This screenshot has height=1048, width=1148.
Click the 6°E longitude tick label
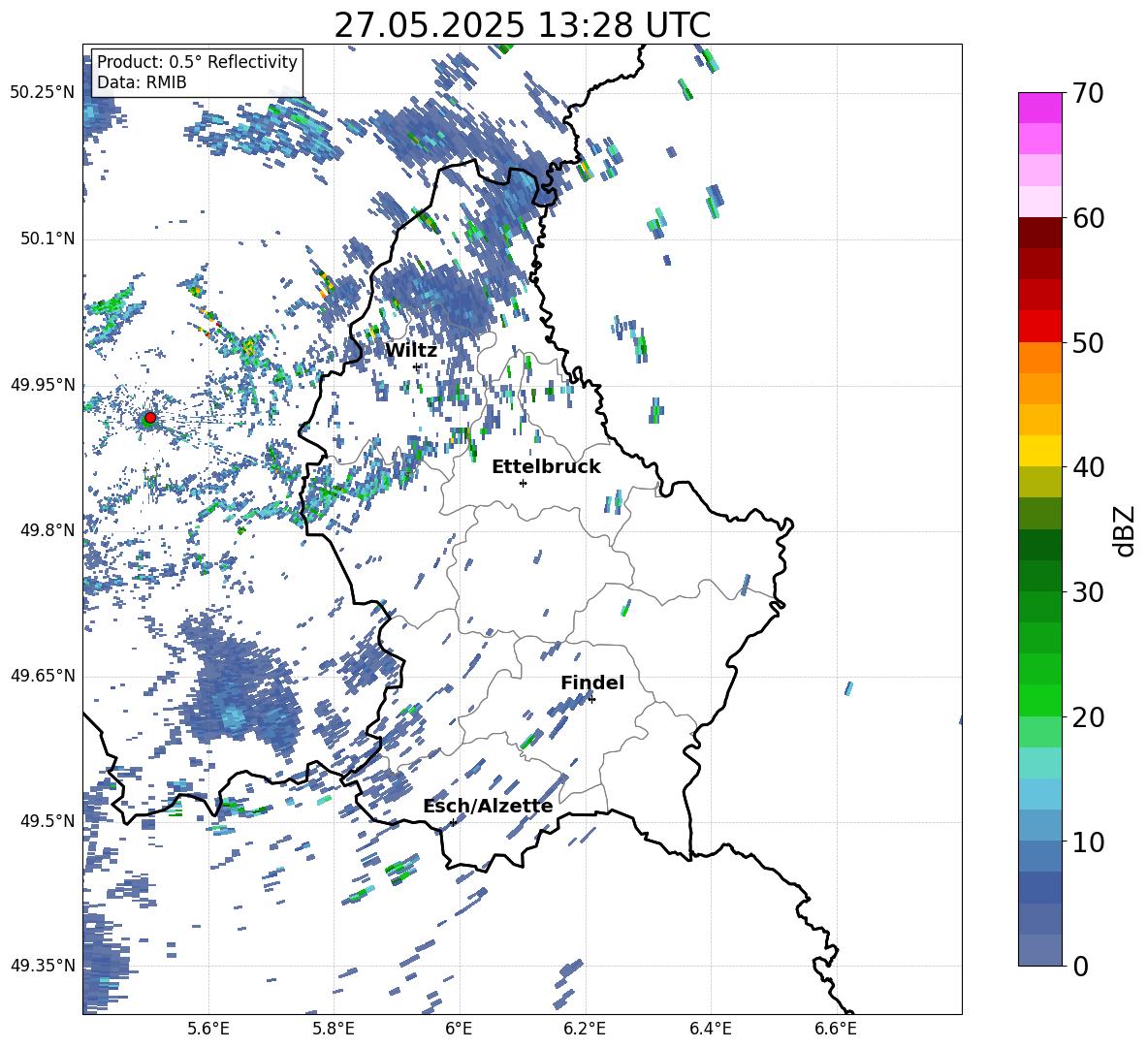click(x=459, y=1029)
